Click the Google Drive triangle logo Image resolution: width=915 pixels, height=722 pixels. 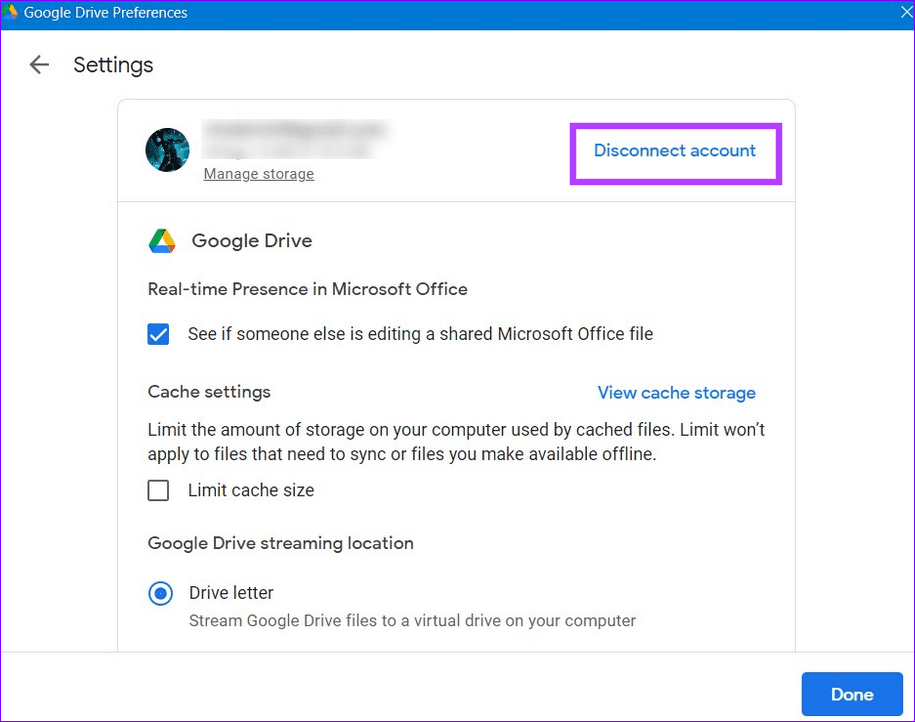(162, 240)
